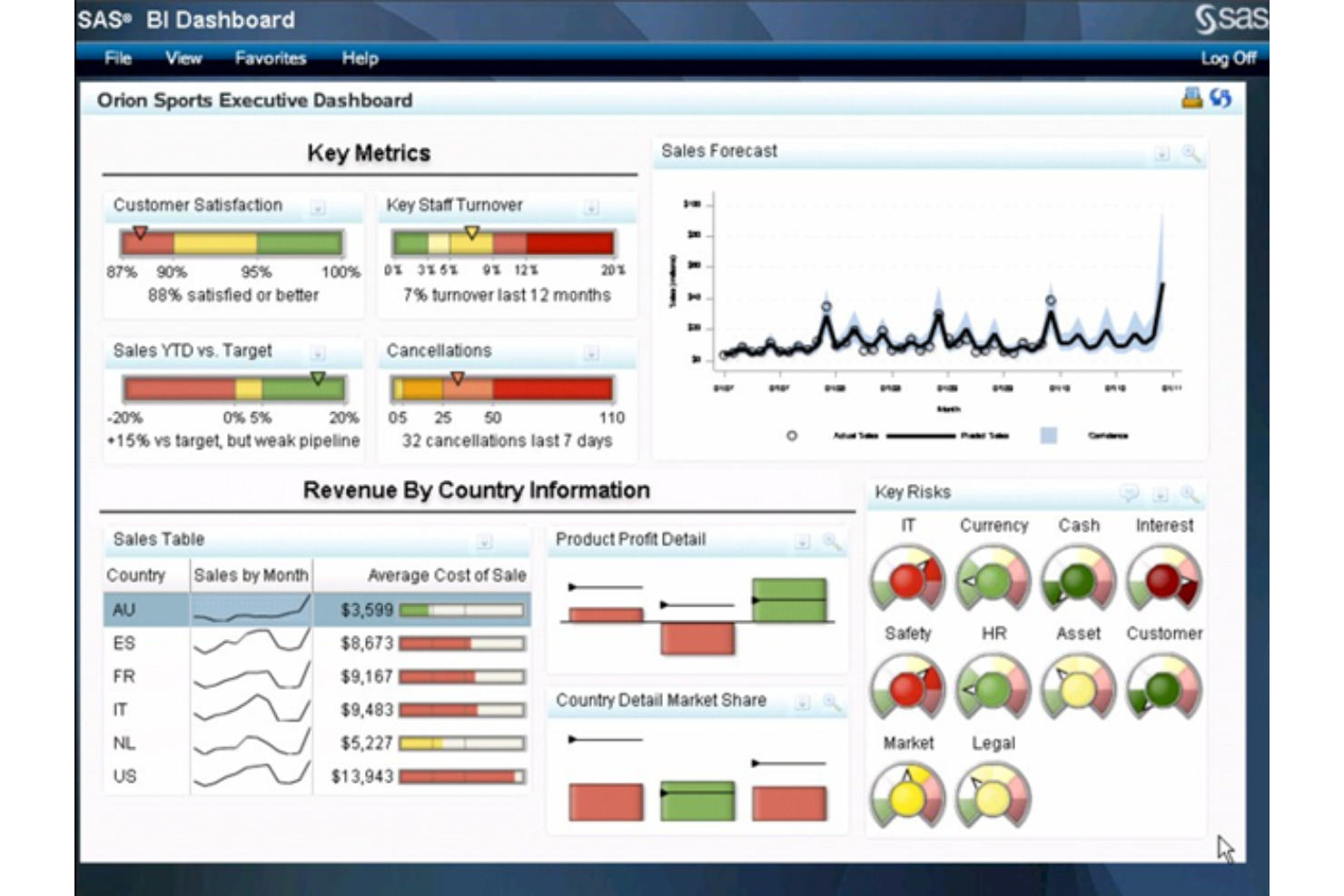Click the Legal risk gauge

click(x=993, y=796)
